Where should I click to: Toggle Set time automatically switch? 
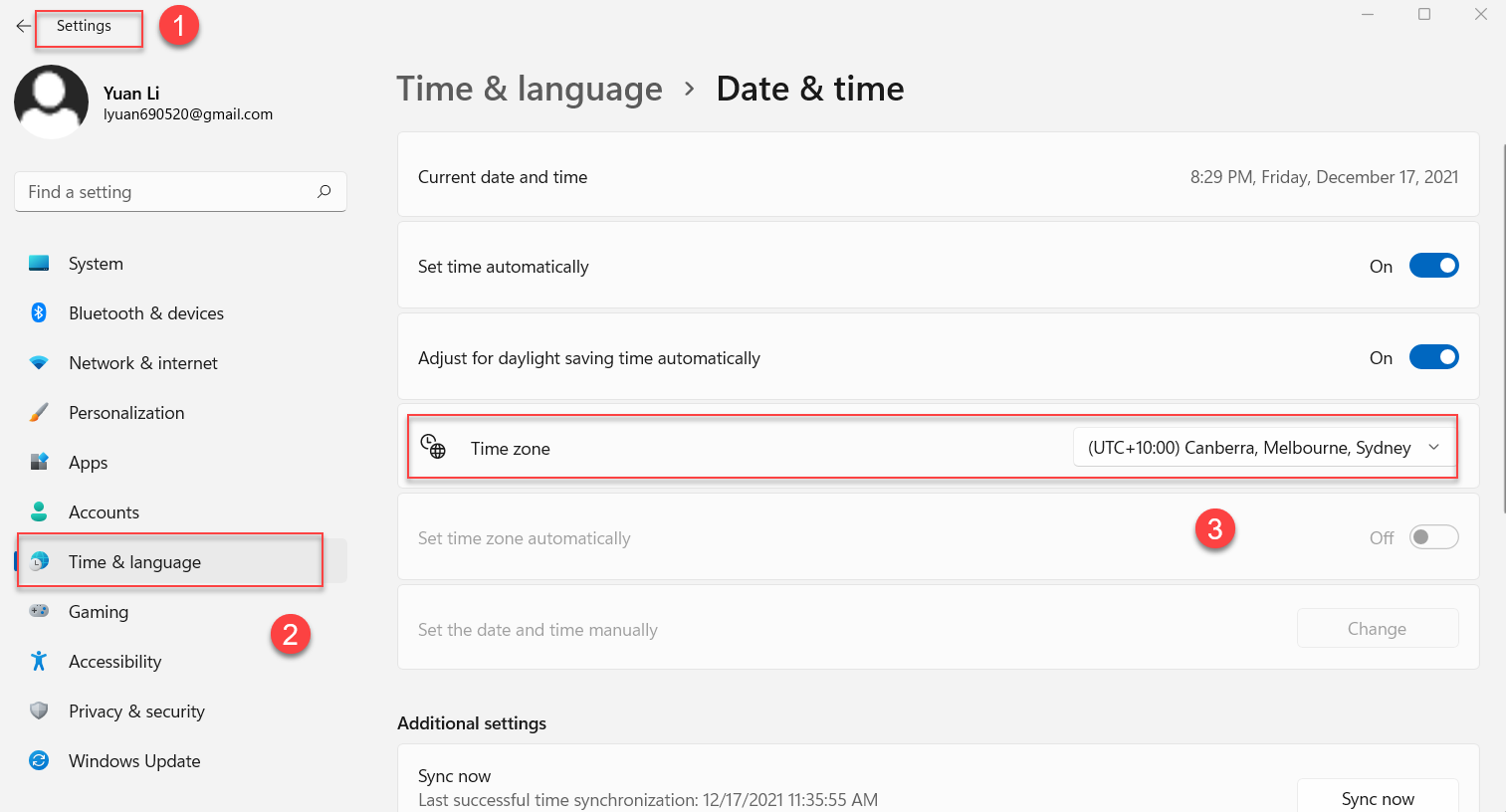tap(1433, 266)
